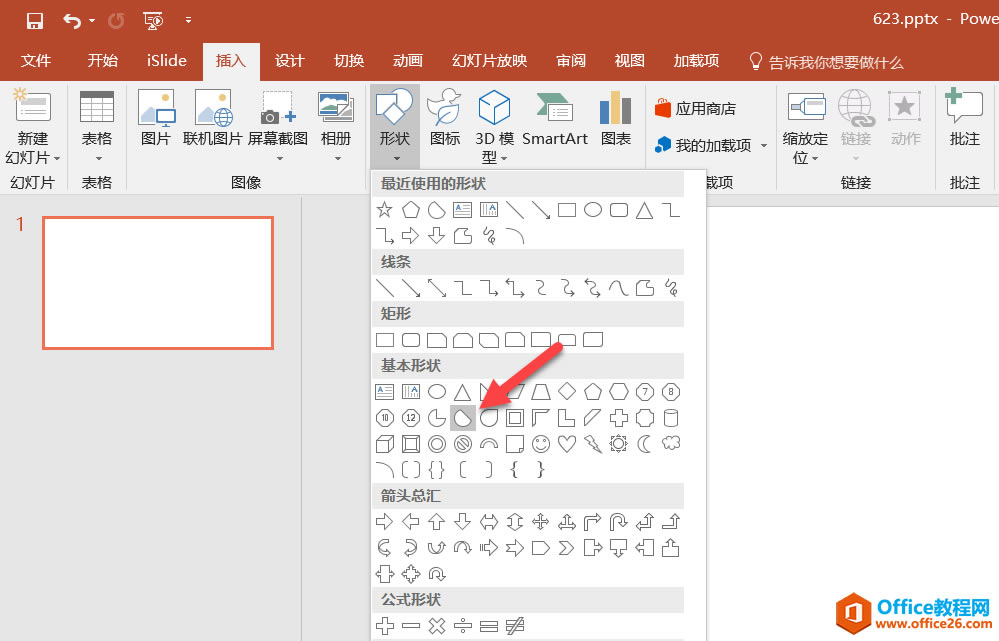
Task: Choose the heptagon shape labeled 7
Action: point(645,391)
